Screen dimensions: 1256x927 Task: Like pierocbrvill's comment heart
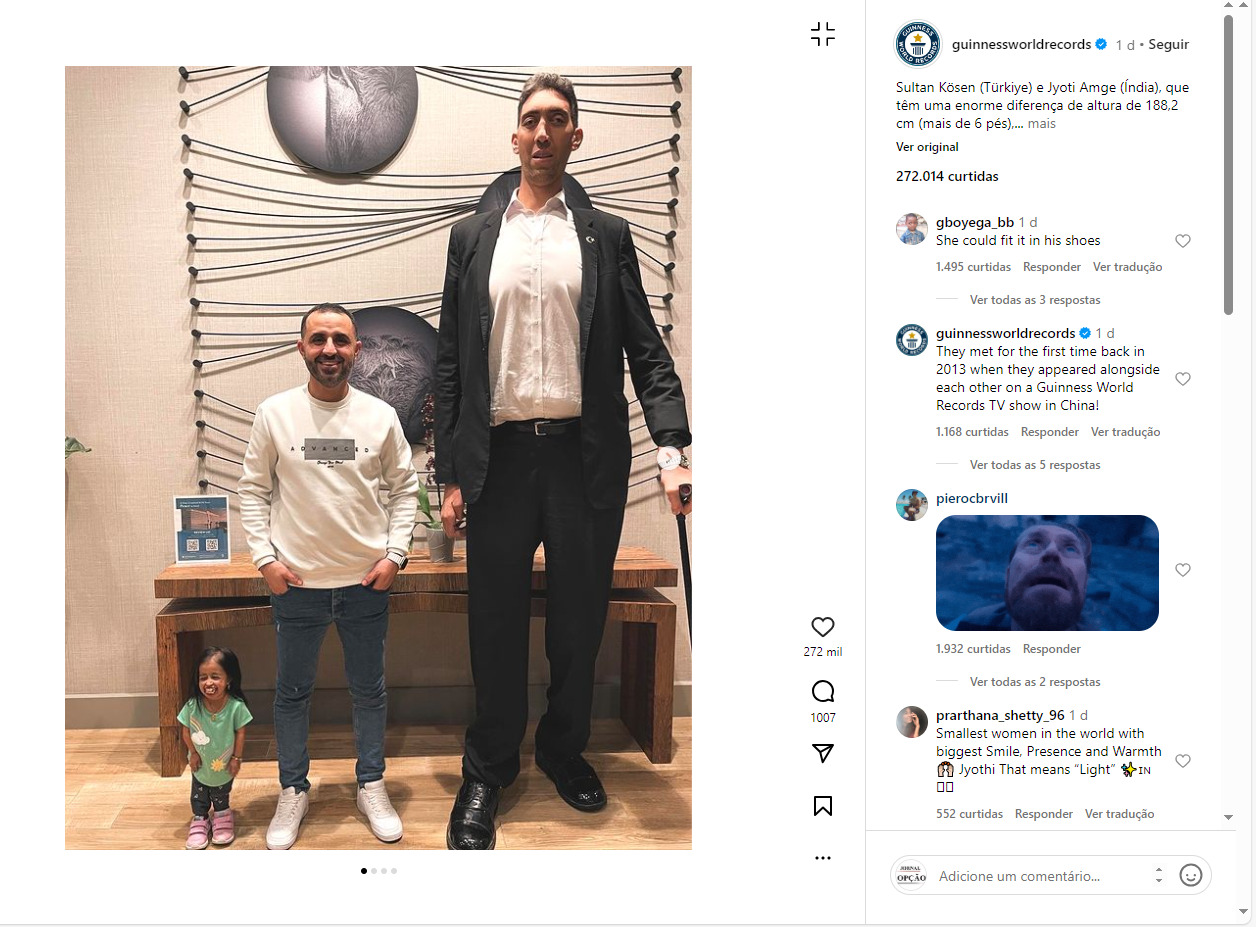(x=1182, y=570)
